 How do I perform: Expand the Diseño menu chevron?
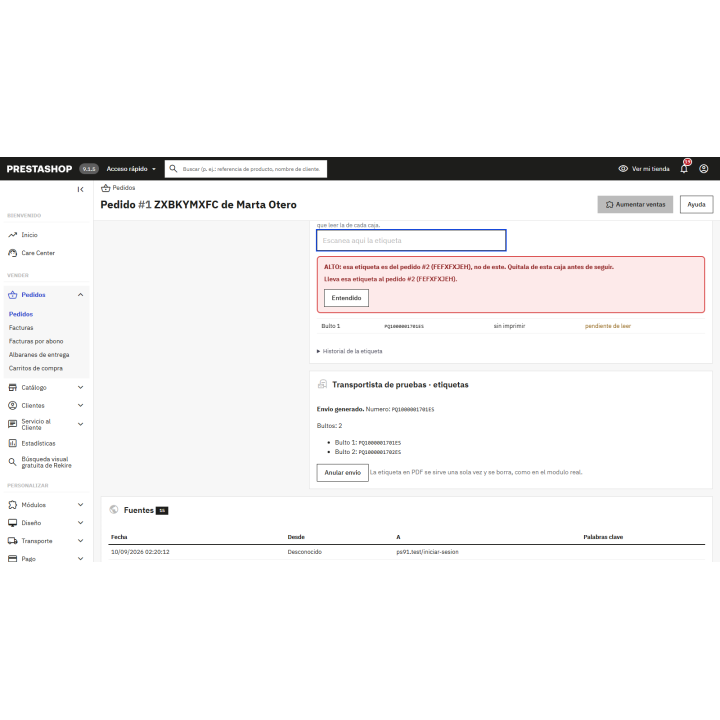coord(80,523)
